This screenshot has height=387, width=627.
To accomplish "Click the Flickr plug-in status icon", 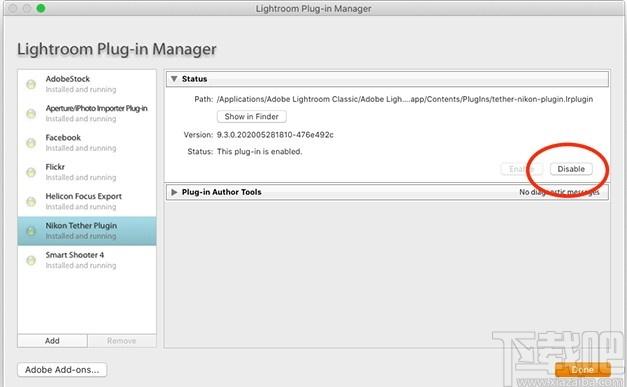I will [x=31, y=172].
